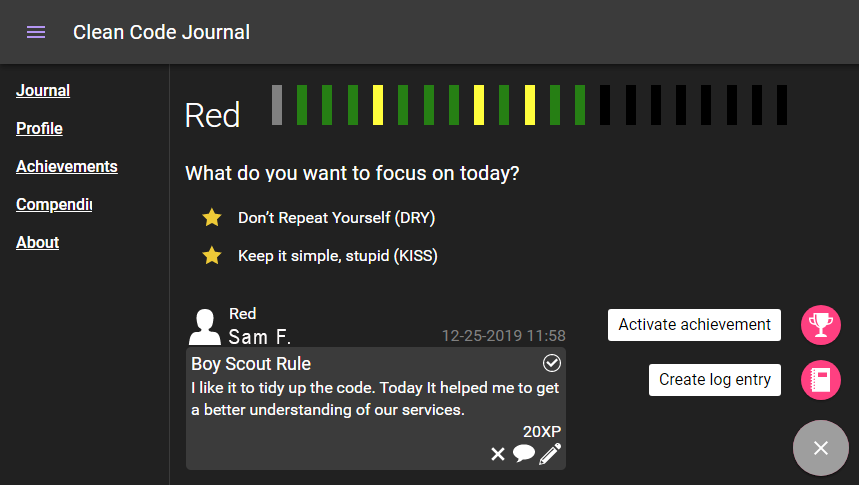This screenshot has width=859, height=485.
Task: Open the hamburger navigation menu
Action: (x=36, y=32)
